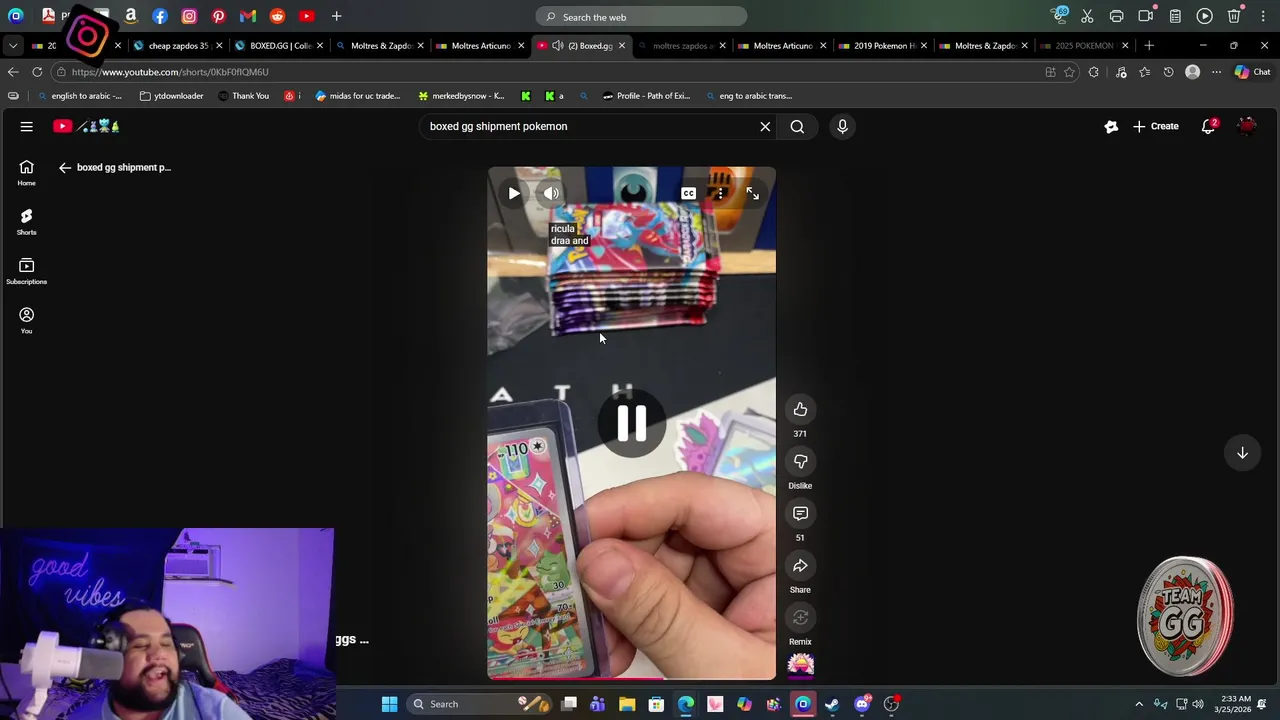Close the (2) Boxed.gg YouTube tab

click(621, 45)
